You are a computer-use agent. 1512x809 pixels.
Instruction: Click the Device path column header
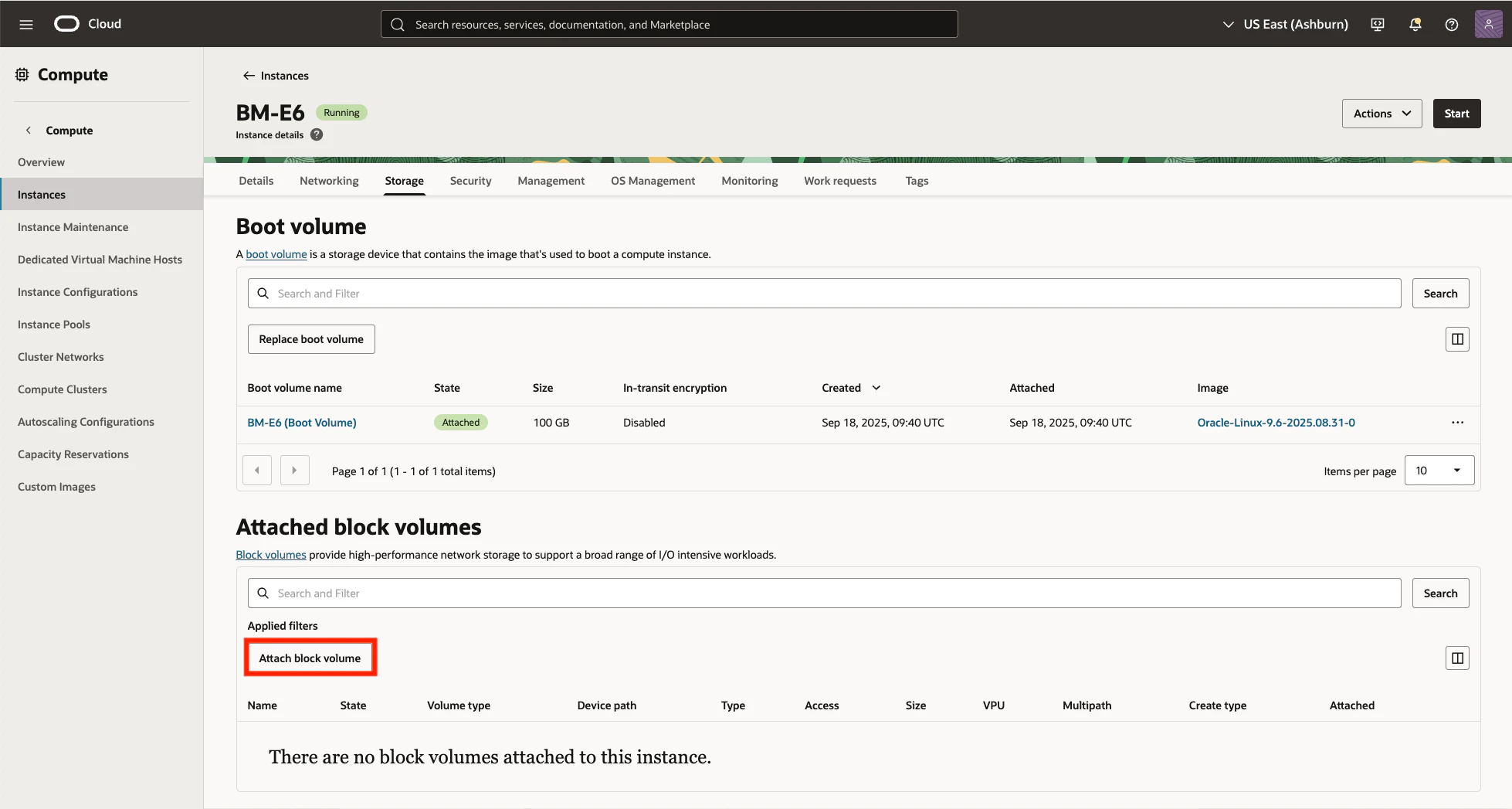click(607, 705)
